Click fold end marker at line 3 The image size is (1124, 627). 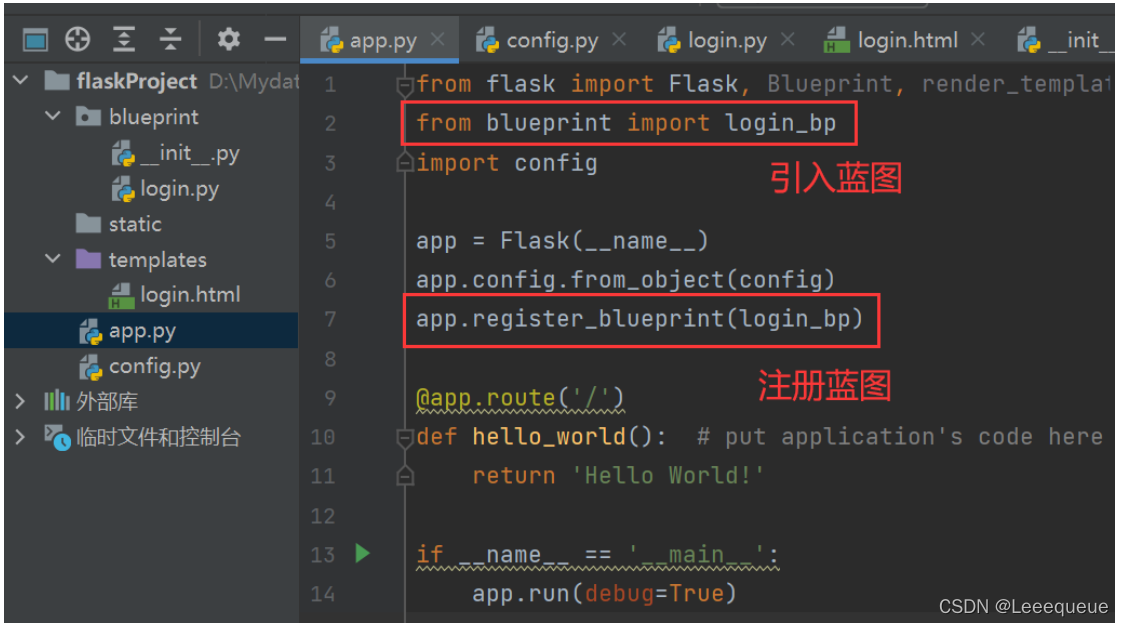click(x=404, y=163)
